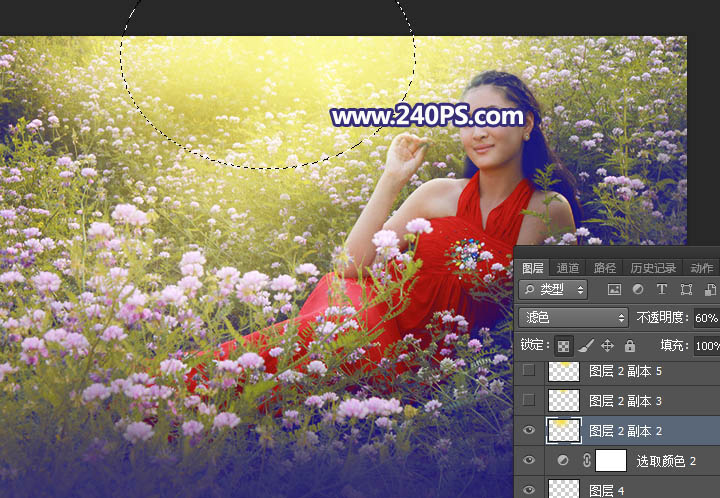Click lock position move icon
The width and height of the screenshot is (720, 498).
tap(607, 346)
